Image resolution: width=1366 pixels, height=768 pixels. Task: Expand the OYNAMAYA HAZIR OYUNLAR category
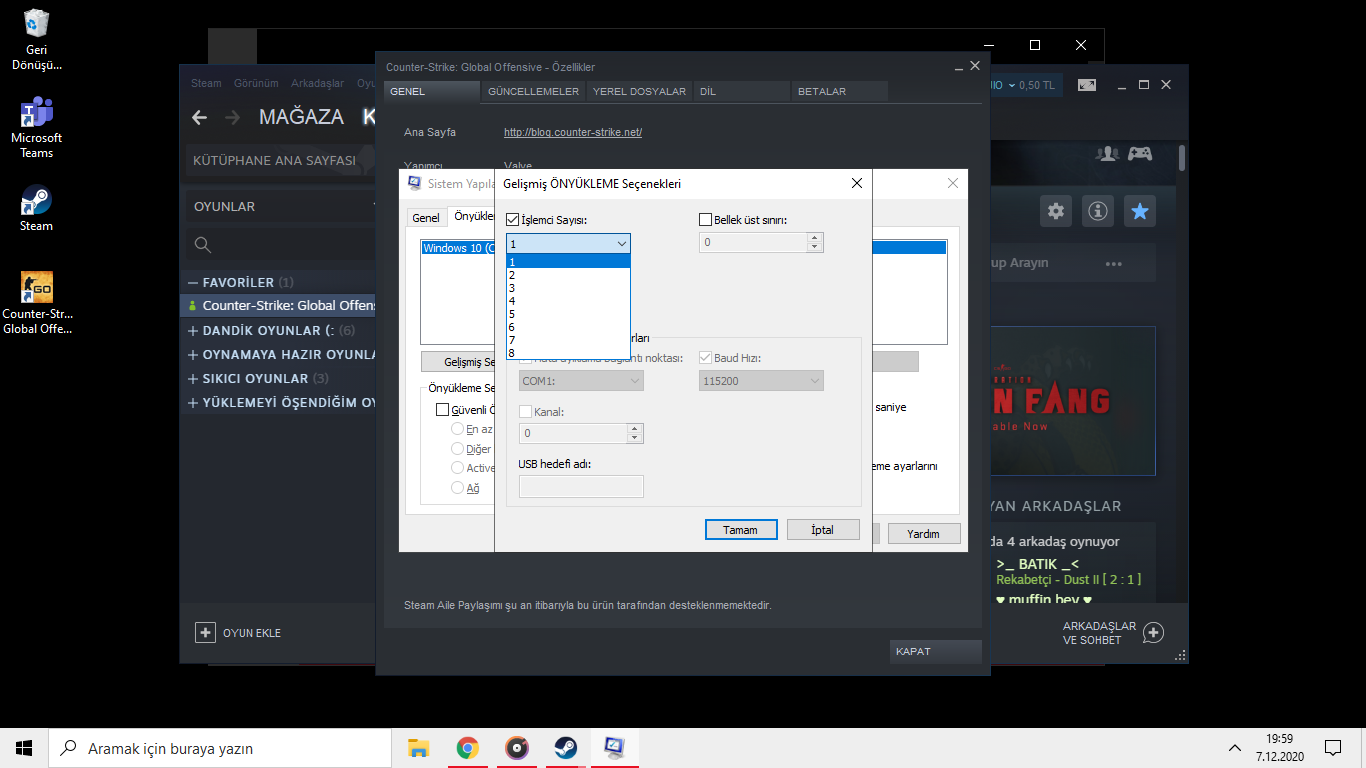pyautogui.click(x=194, y=354)
